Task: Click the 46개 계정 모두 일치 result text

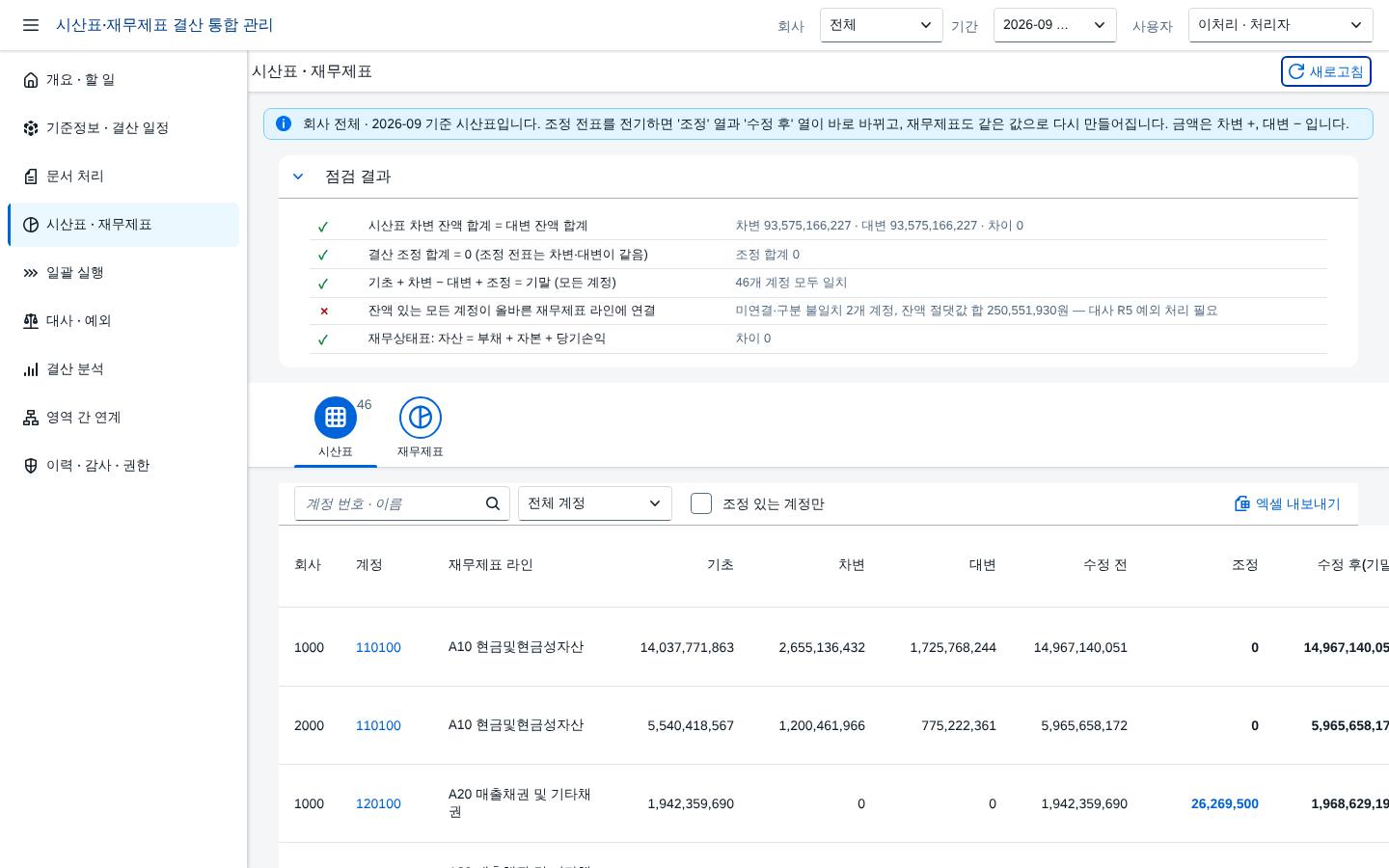Action: click(x=791, y=283)
